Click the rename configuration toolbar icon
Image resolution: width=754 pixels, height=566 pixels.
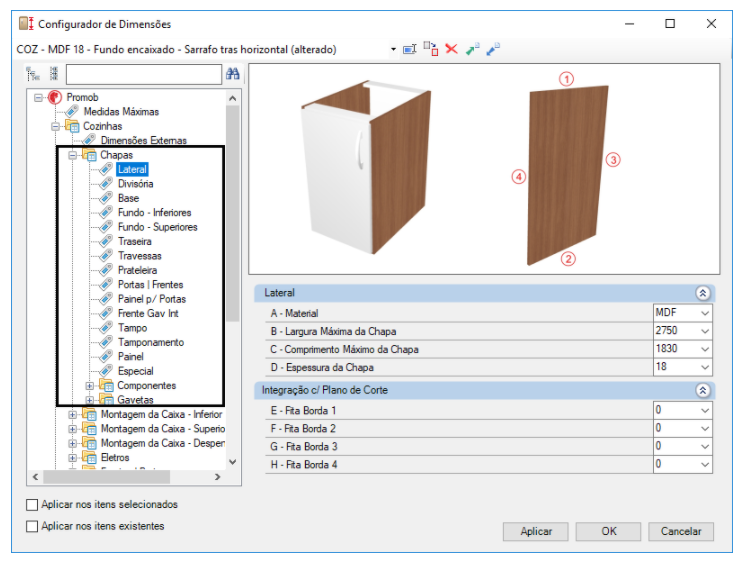point(410,49)
